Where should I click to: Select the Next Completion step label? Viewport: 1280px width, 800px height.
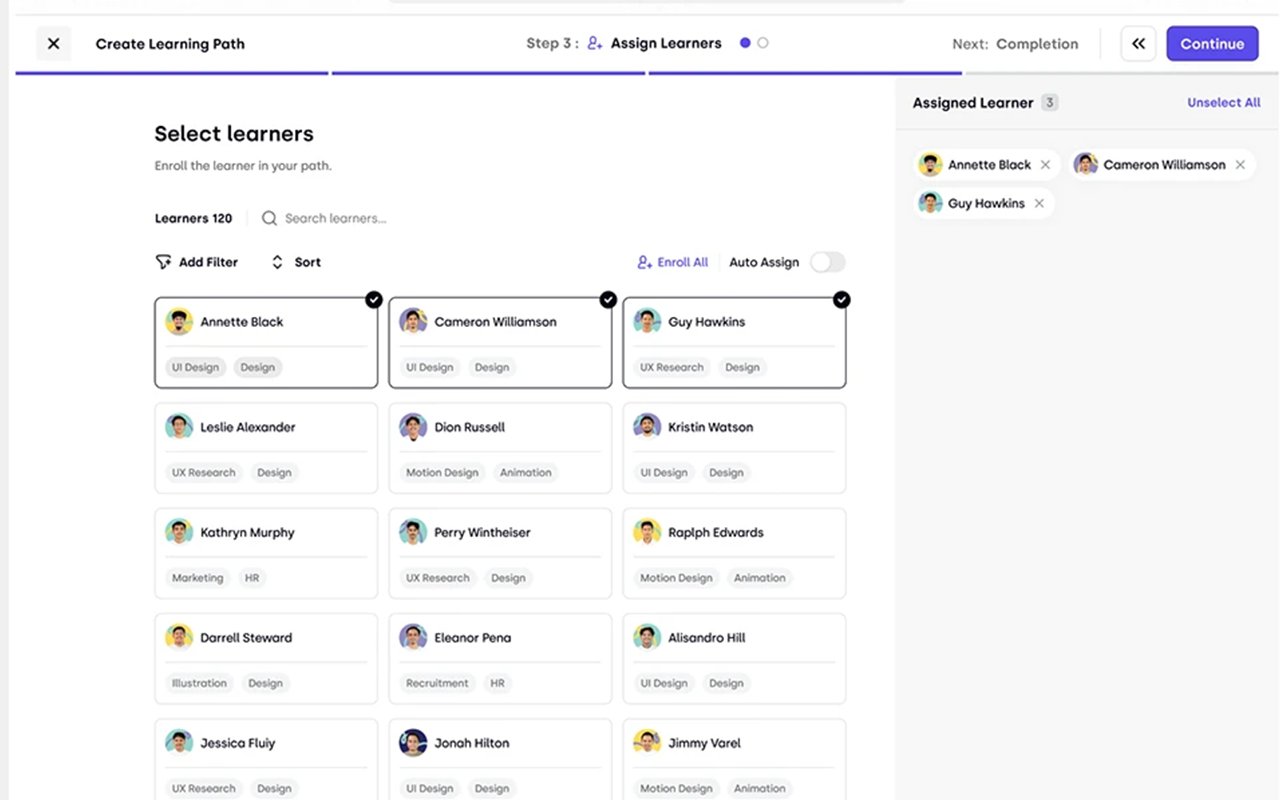tap(1016, 43)
